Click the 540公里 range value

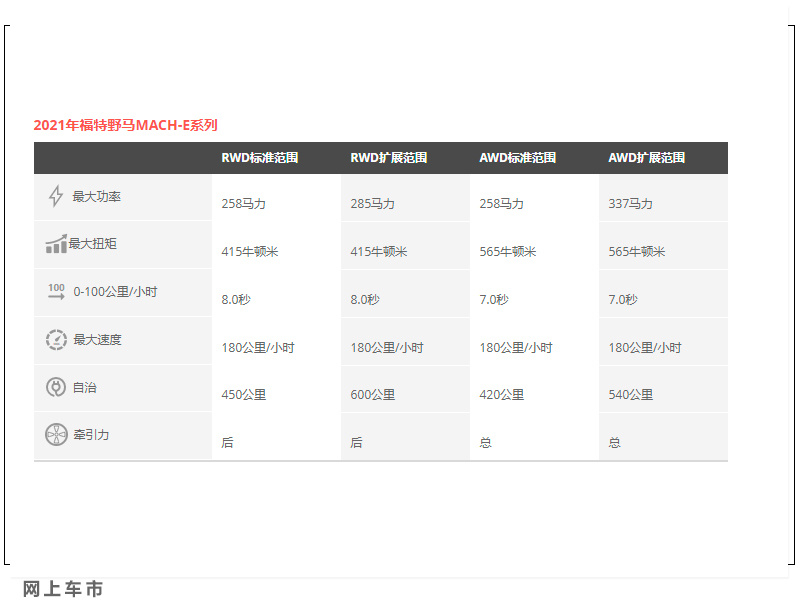[631, 394]
